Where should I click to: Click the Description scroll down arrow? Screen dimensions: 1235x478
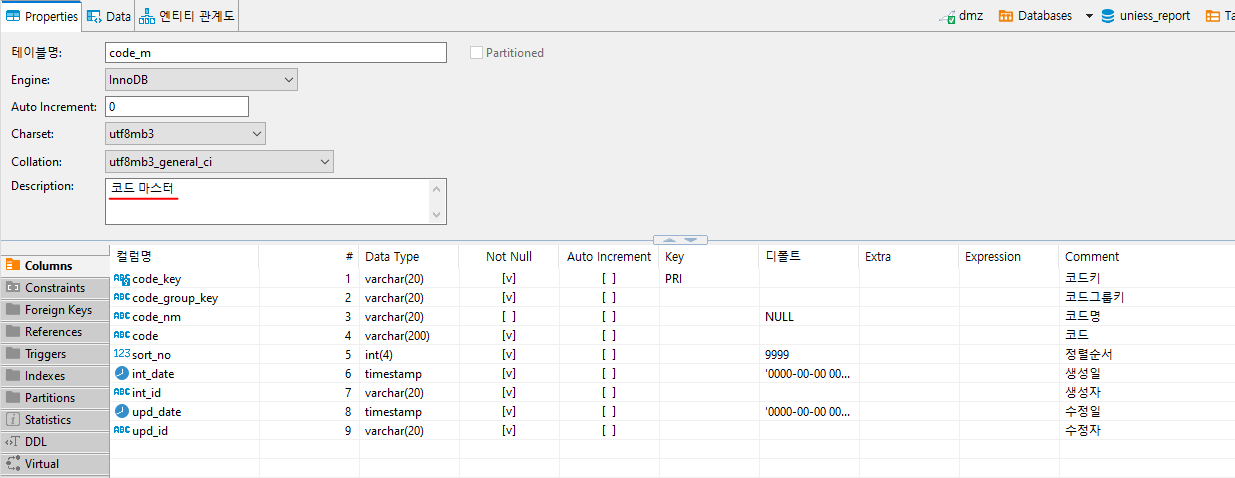pos(436,215)
